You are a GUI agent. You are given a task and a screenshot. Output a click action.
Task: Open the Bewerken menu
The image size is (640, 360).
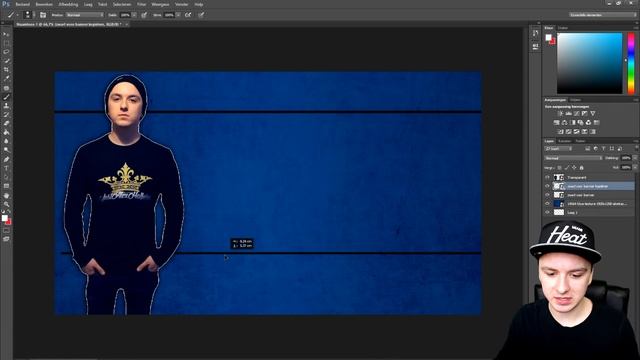pos(44,4)
